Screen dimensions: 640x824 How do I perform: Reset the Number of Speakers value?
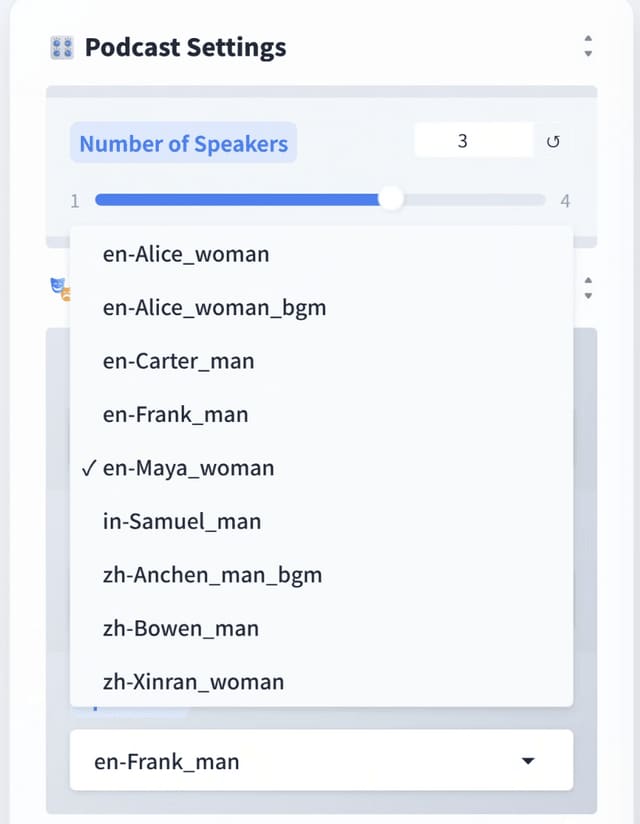coord(553,142)
